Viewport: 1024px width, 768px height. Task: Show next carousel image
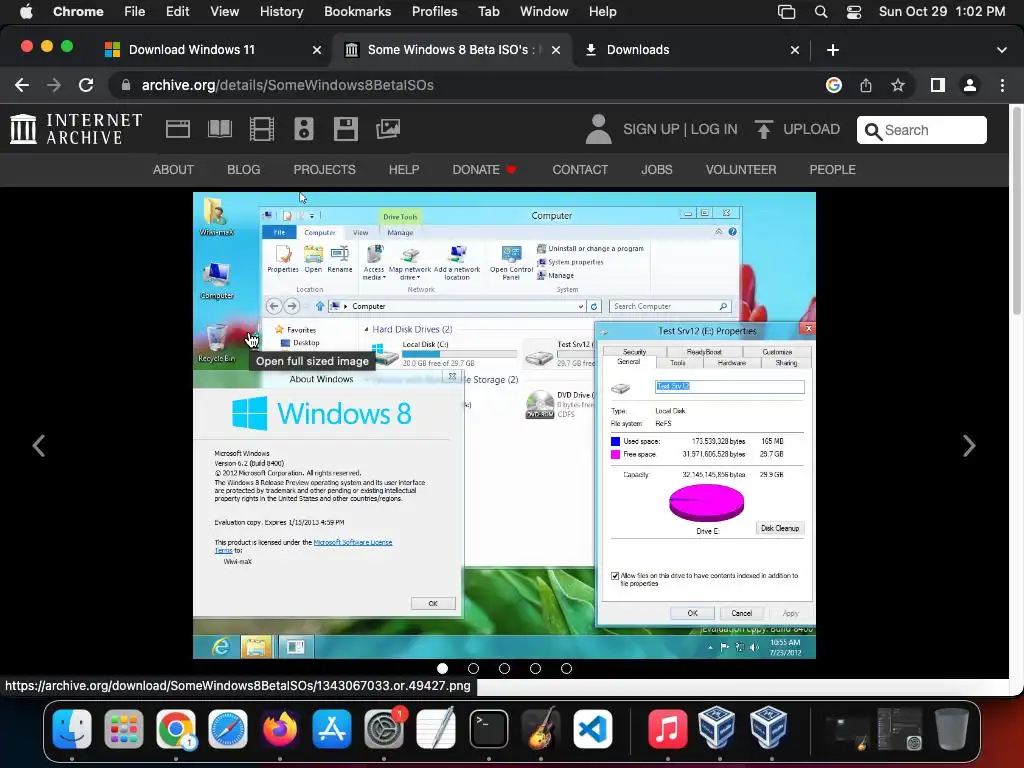tap(969, 445)
